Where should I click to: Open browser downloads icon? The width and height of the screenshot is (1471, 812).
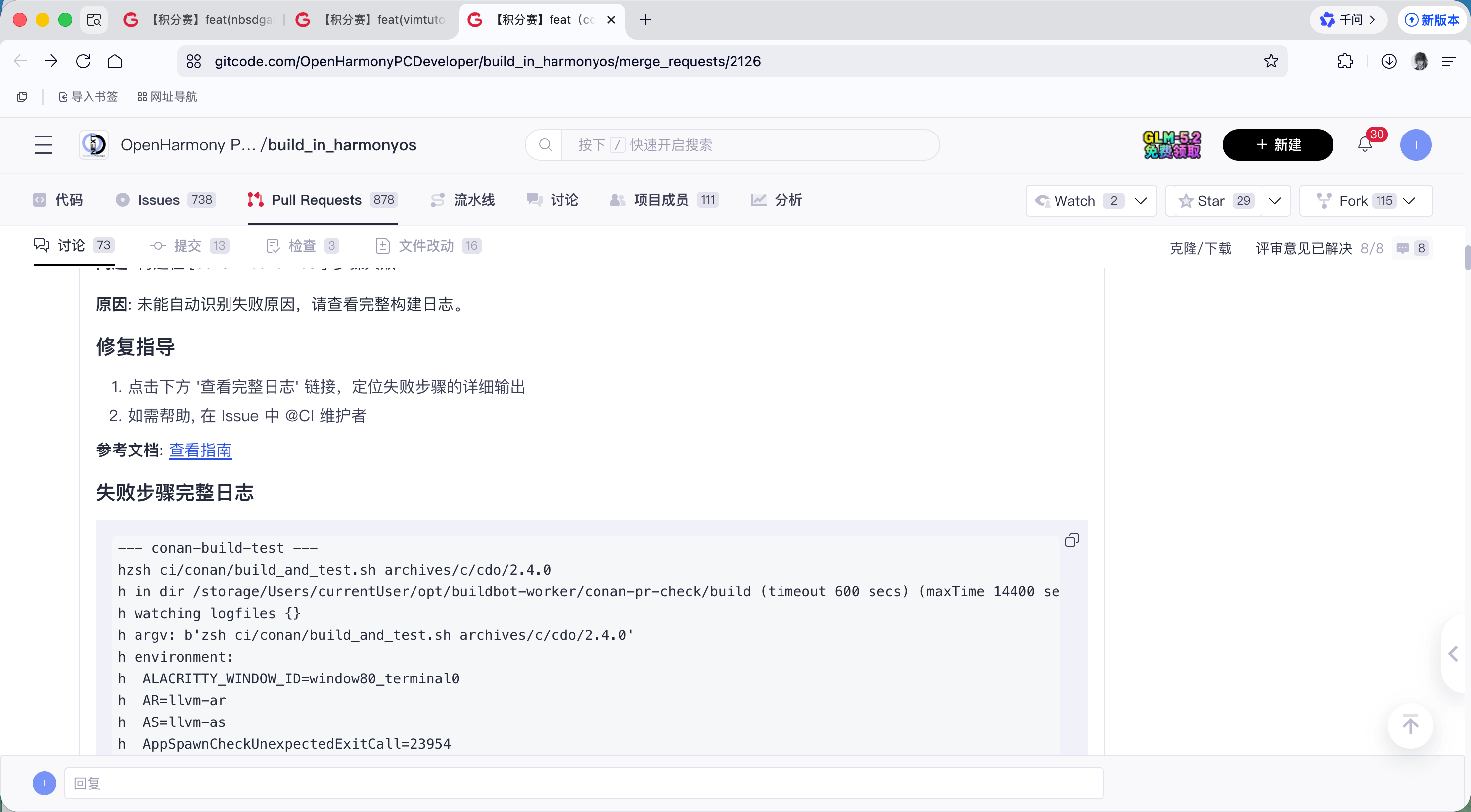(x=1389, y=61)
